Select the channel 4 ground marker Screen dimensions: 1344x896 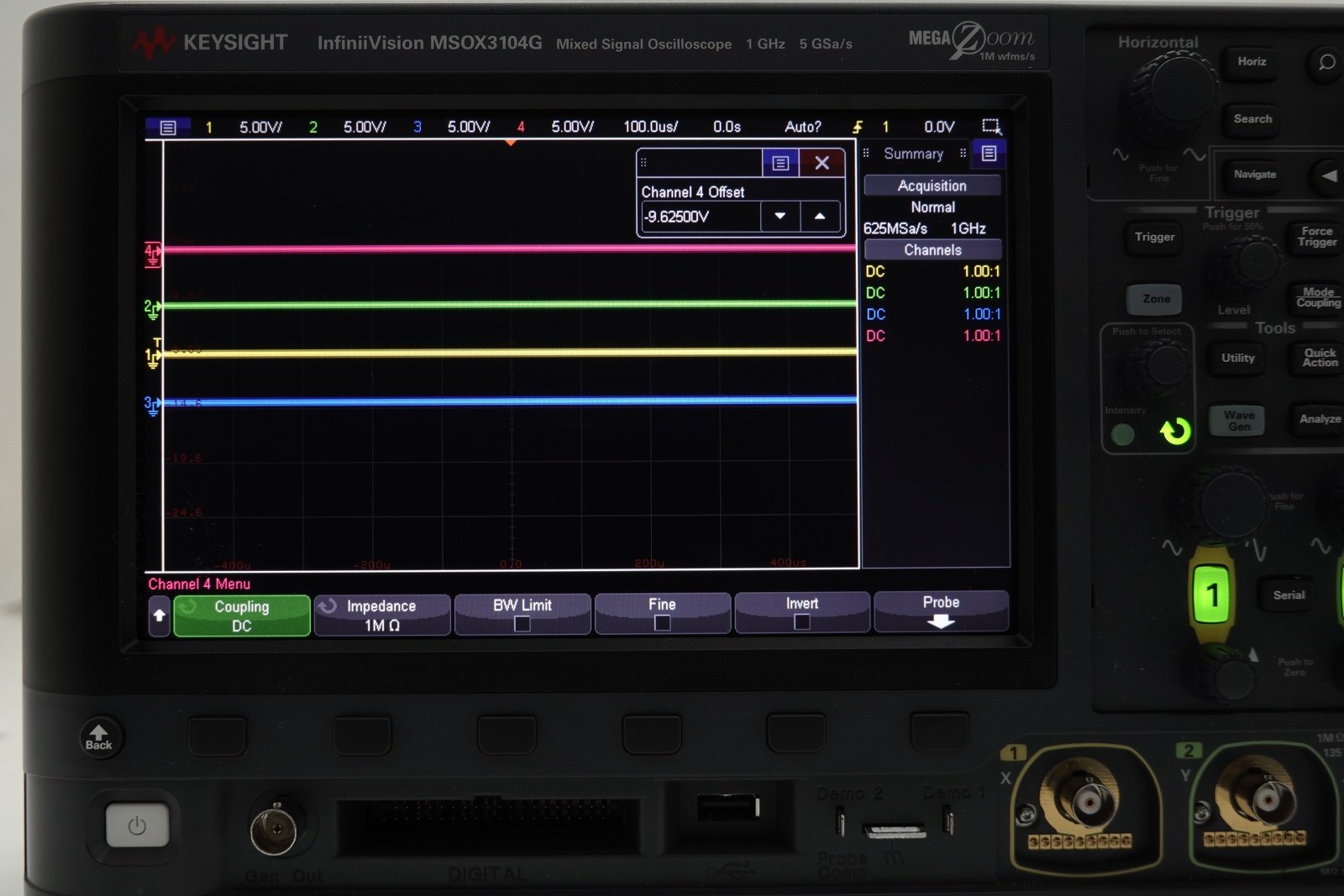pyautogui.click(x=153, y=254)
